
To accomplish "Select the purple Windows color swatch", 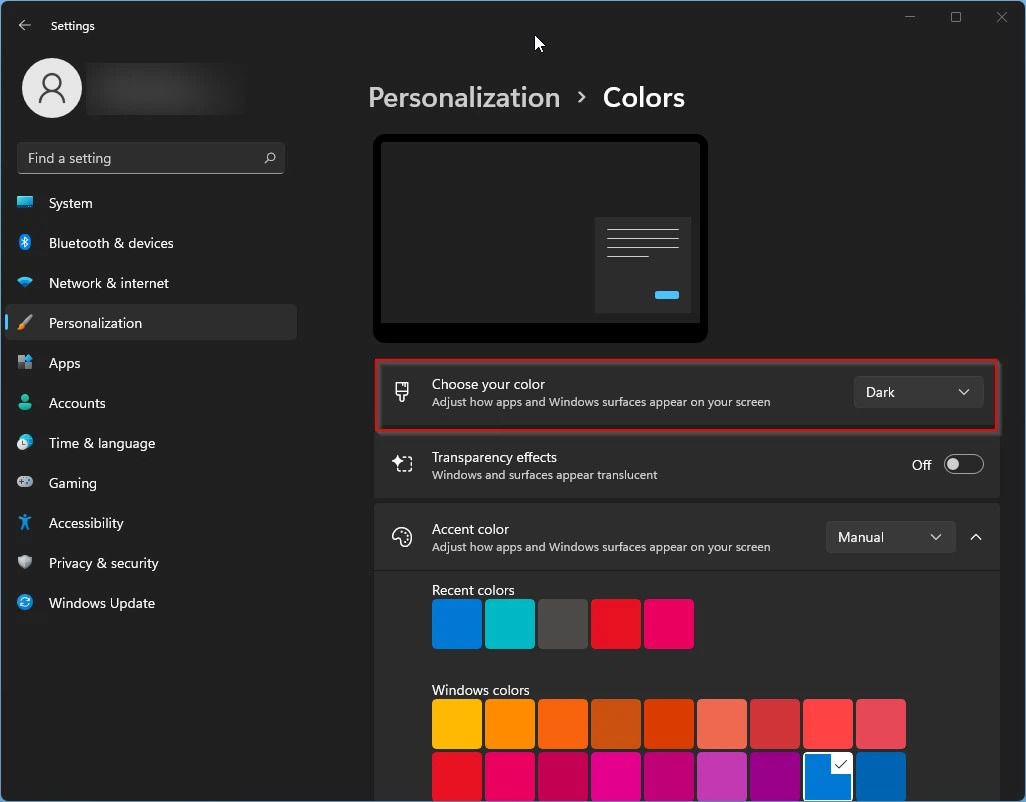I will pos(775,776).
